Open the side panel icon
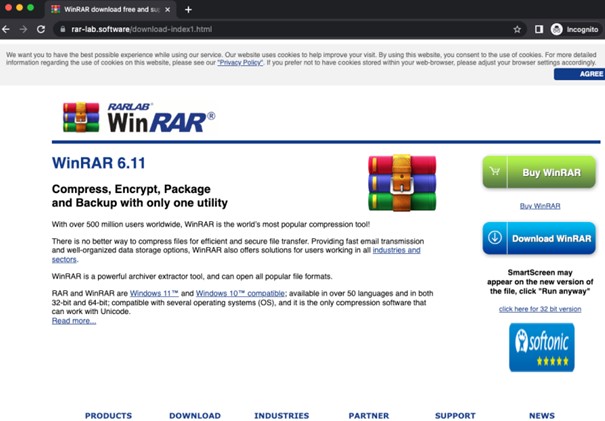The image size is (605, 421). [x=539, y=29]
